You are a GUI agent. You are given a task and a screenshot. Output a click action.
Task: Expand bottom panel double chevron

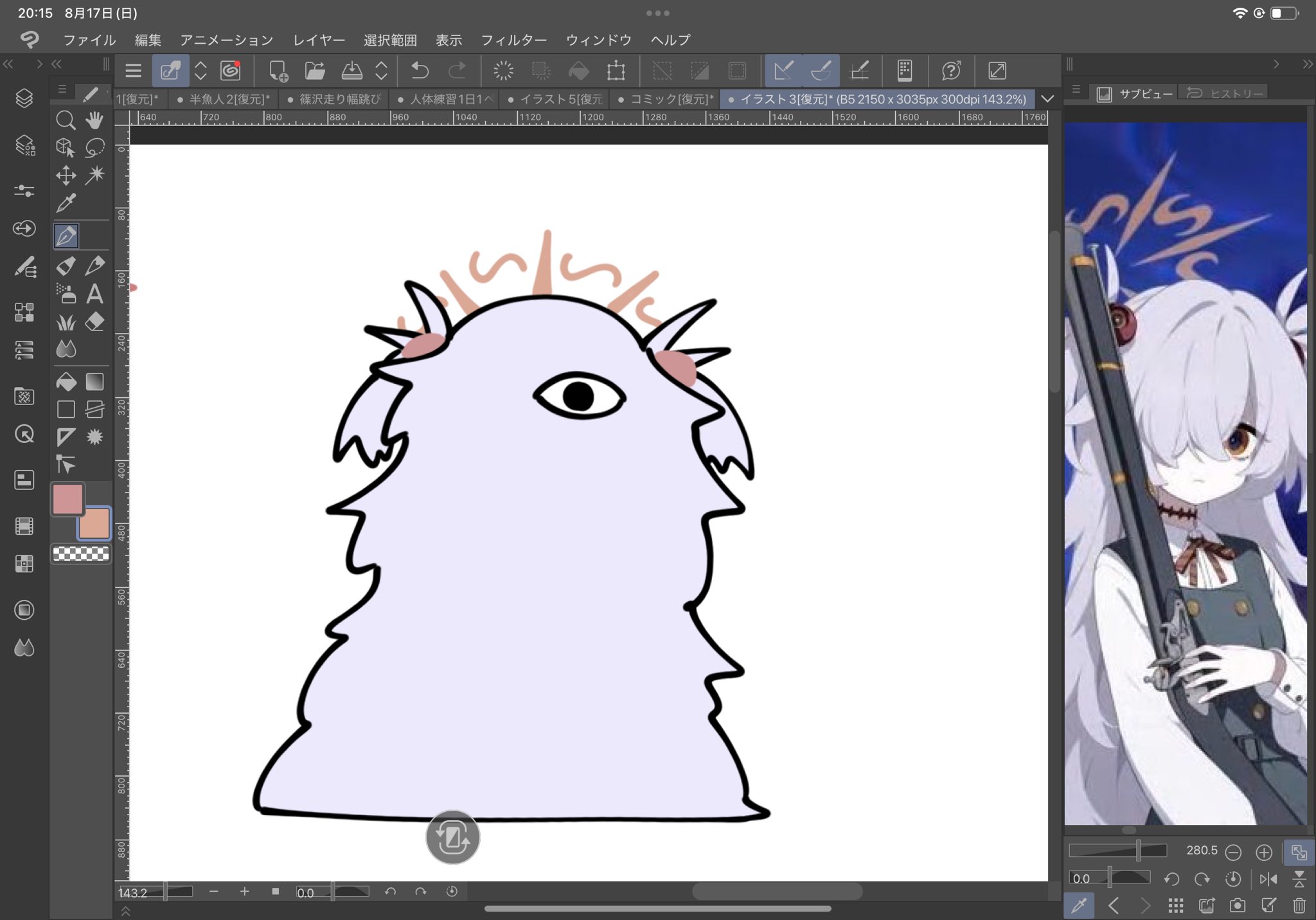point(125,911)
